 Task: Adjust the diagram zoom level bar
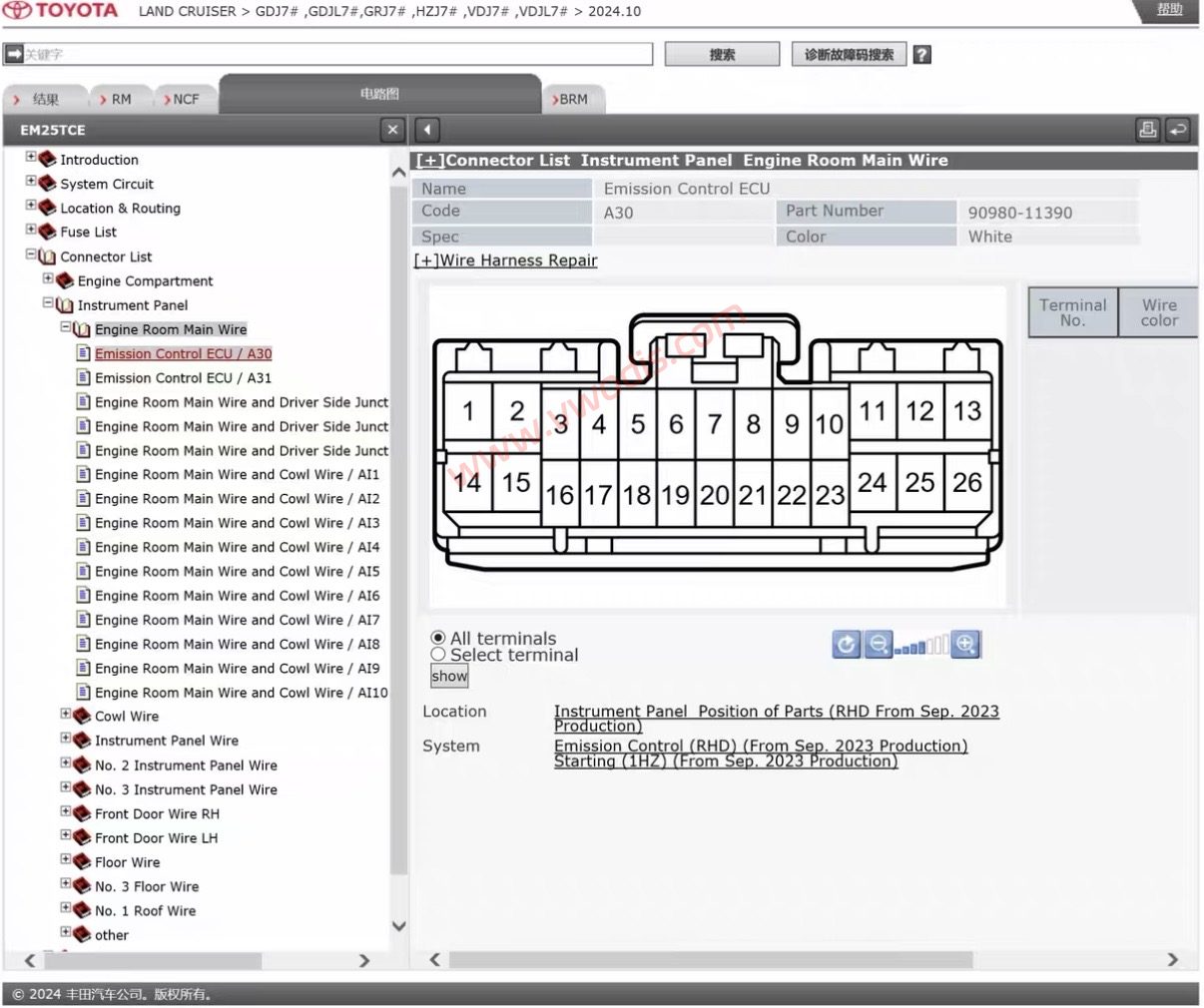pyautogui.click(x=920, y=646)
